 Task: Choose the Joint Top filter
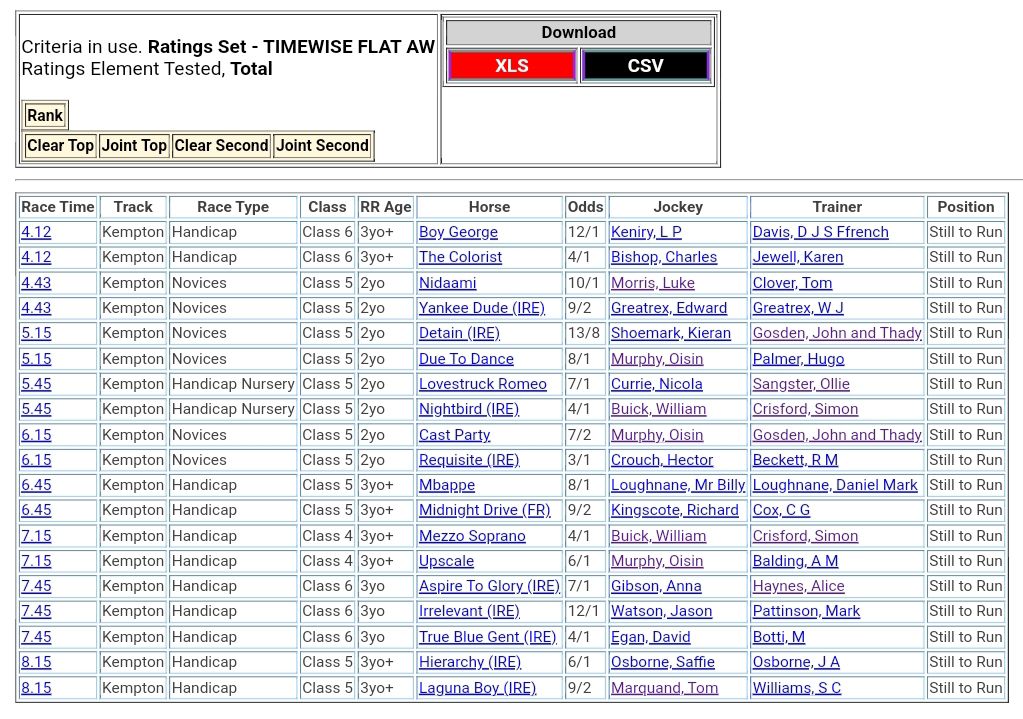point(134,146)
